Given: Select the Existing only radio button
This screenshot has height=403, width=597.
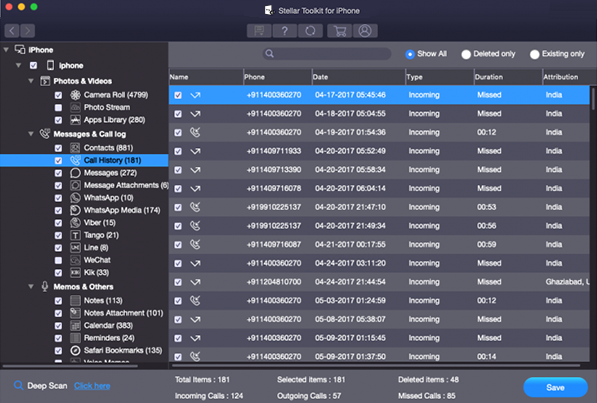Looking at the screenshot, I should [x=534, y=54].
